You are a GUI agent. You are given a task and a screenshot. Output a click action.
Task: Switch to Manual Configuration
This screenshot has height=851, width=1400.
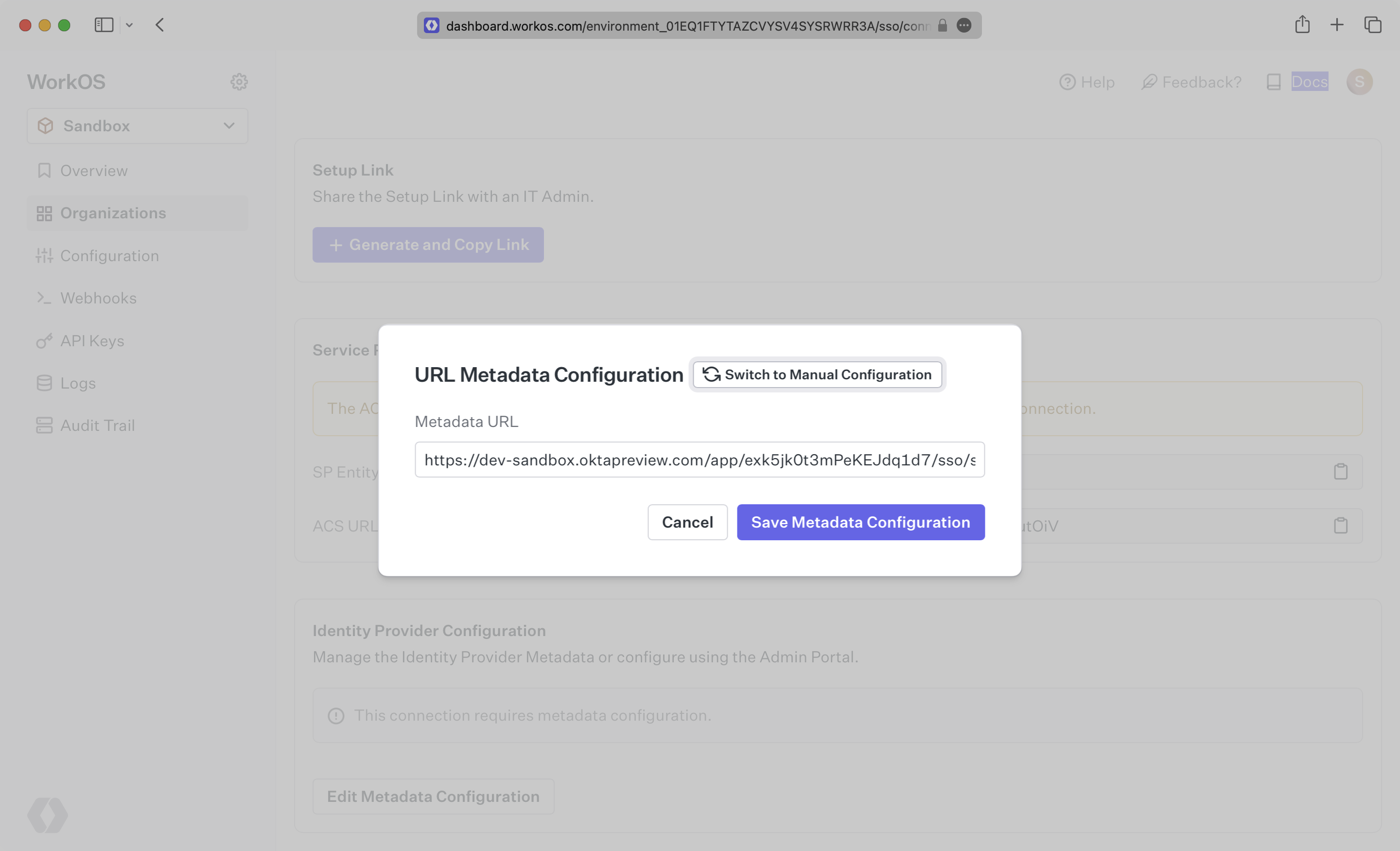click(x=817, y=374)
